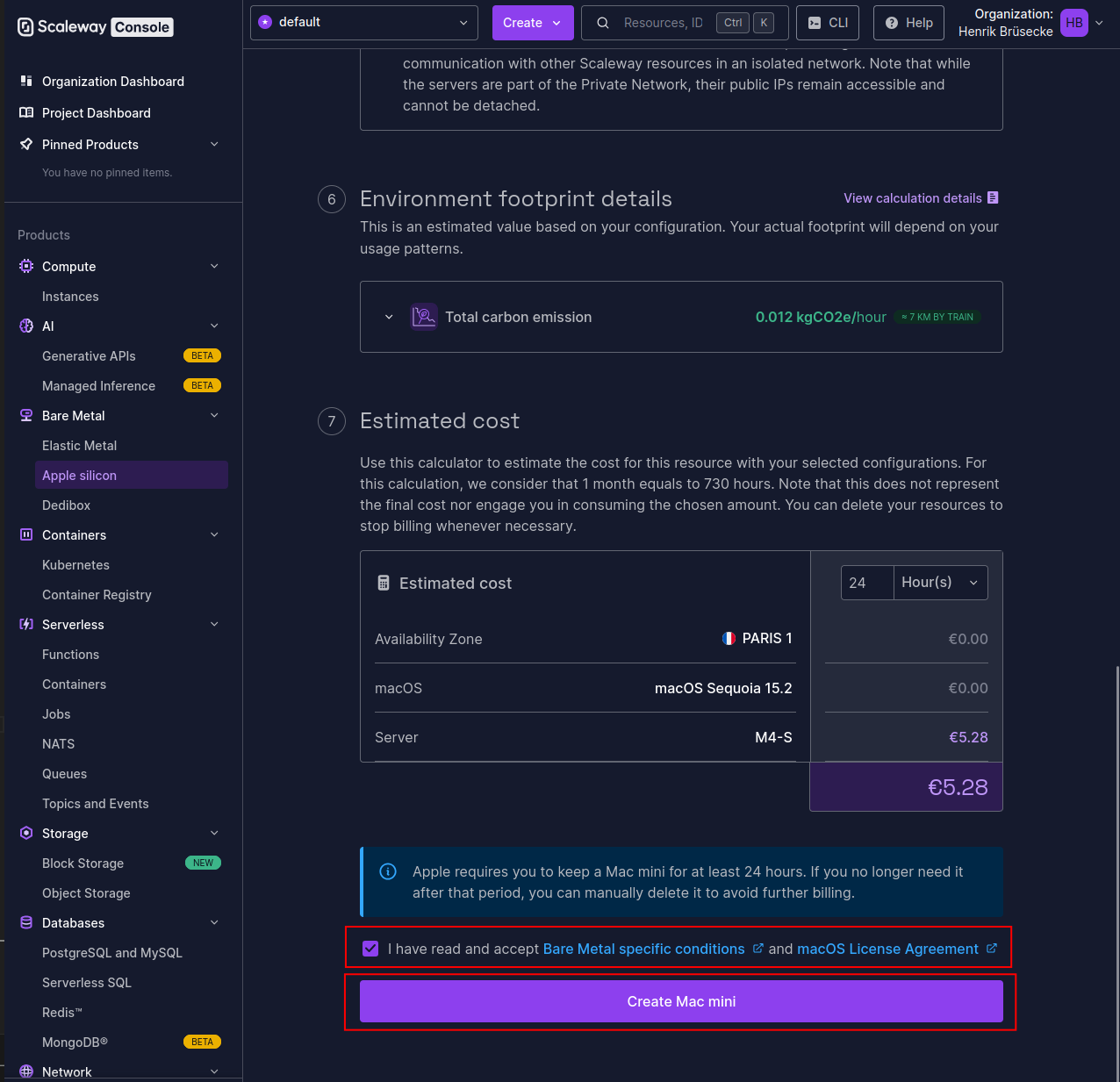Collapse the Bare Metal section chevron
The image size is (1120, 1082).
[214, 415]
